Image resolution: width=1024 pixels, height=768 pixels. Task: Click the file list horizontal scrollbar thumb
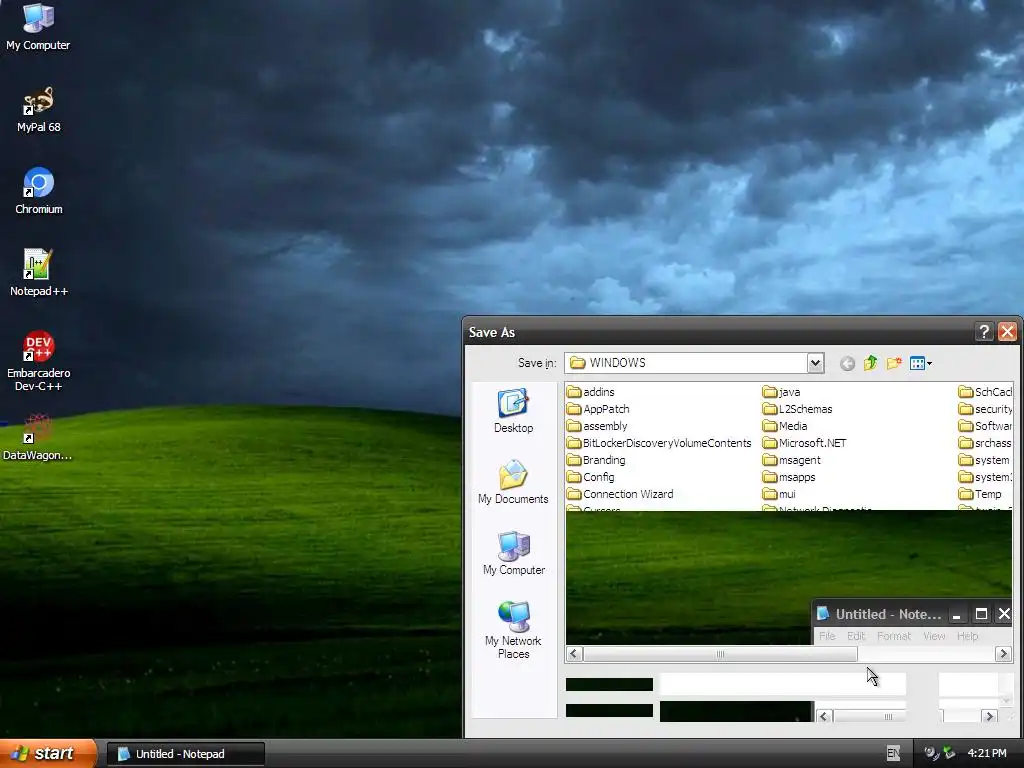click(720, 654)
